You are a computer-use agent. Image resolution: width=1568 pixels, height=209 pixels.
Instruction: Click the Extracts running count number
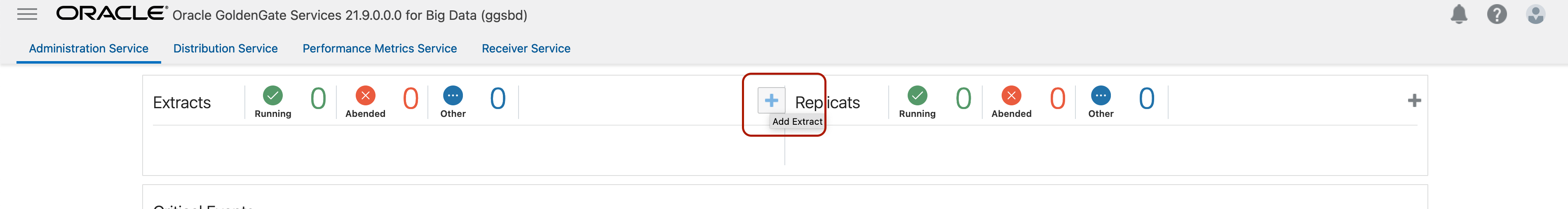318,99
